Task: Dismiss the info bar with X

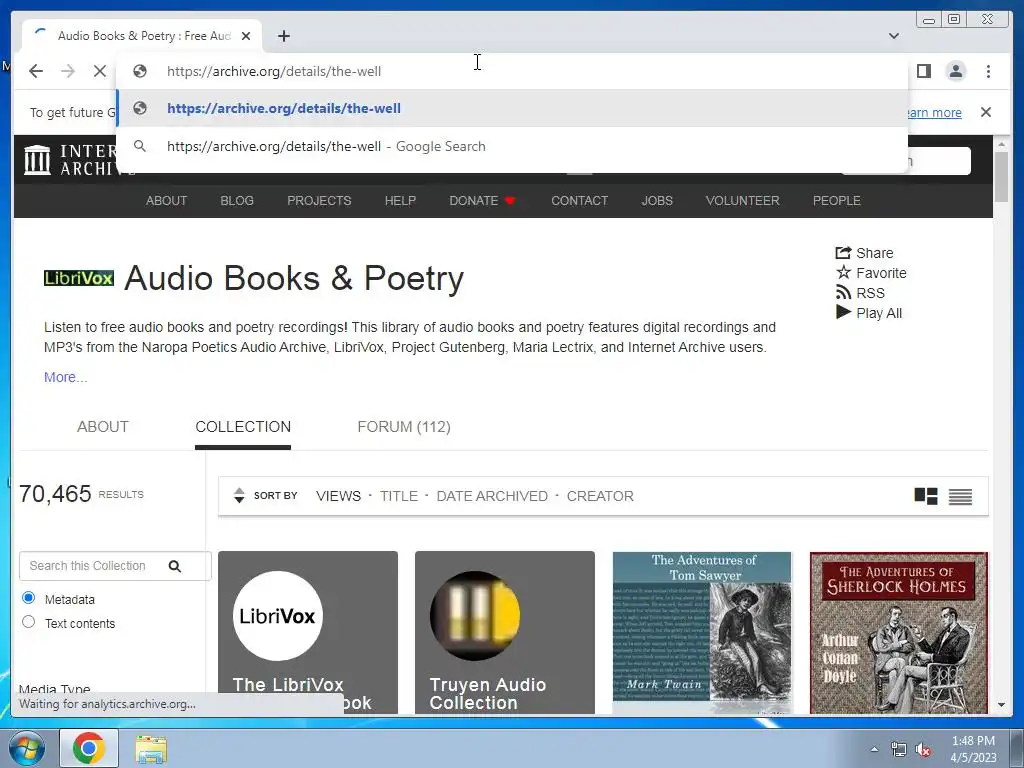Action: [985, 112]
